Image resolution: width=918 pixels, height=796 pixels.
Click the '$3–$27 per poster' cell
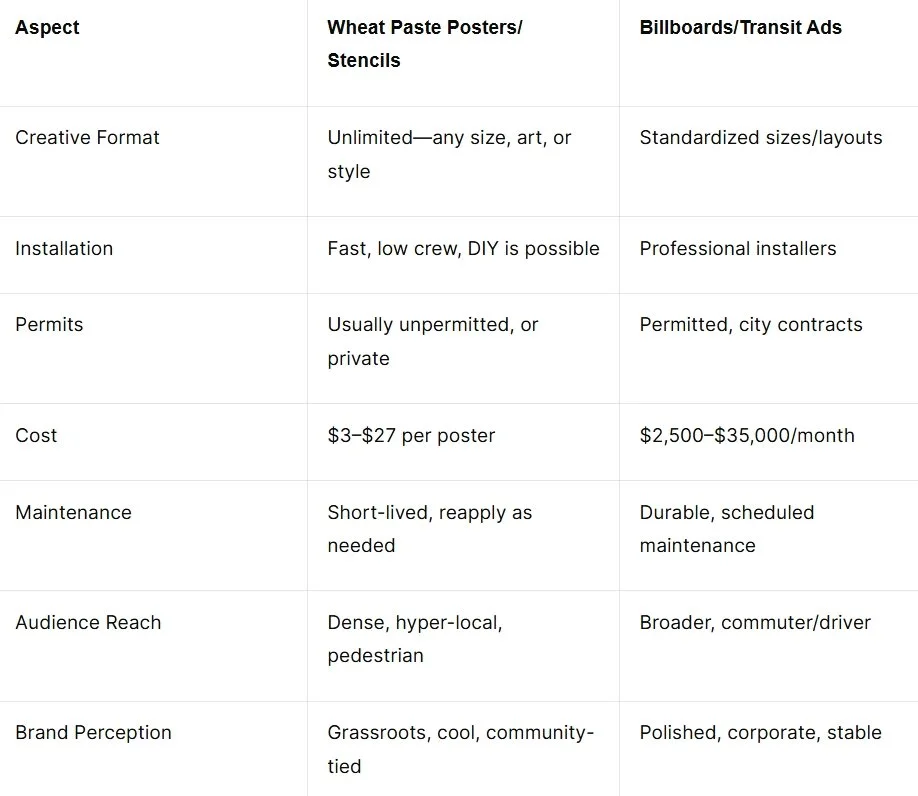[411, 435]
